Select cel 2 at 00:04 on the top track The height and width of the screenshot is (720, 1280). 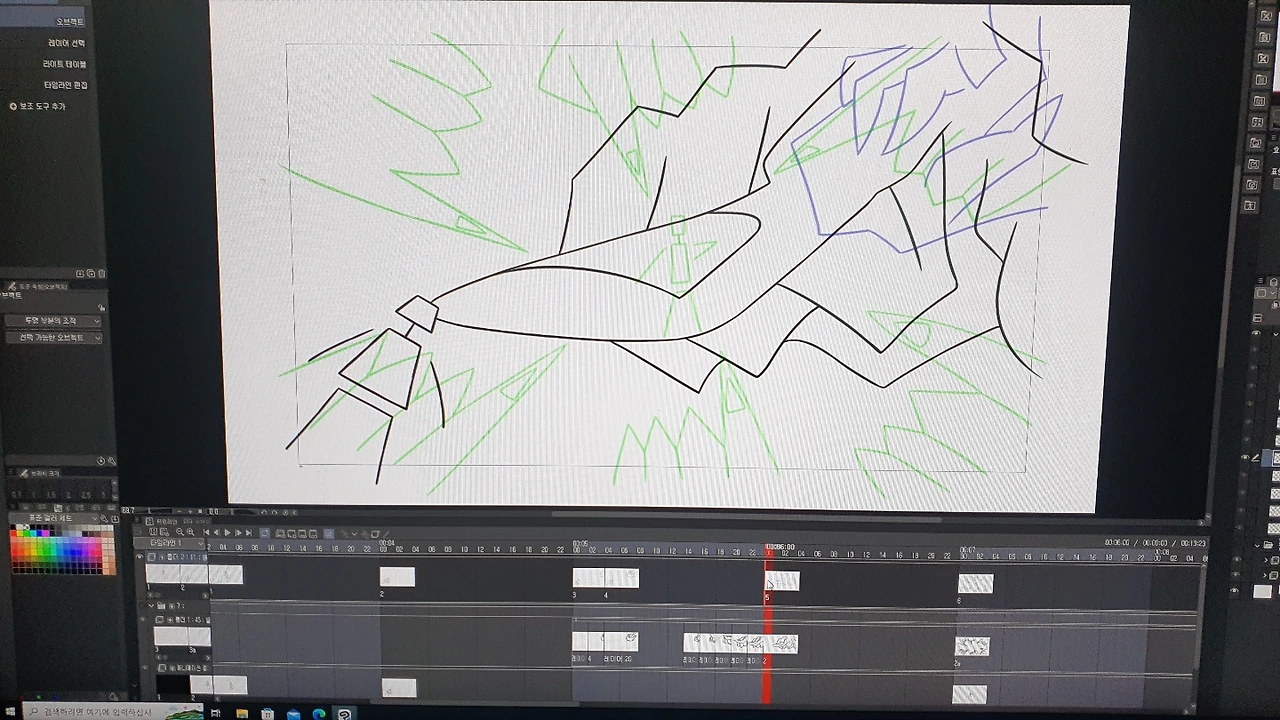397,577
